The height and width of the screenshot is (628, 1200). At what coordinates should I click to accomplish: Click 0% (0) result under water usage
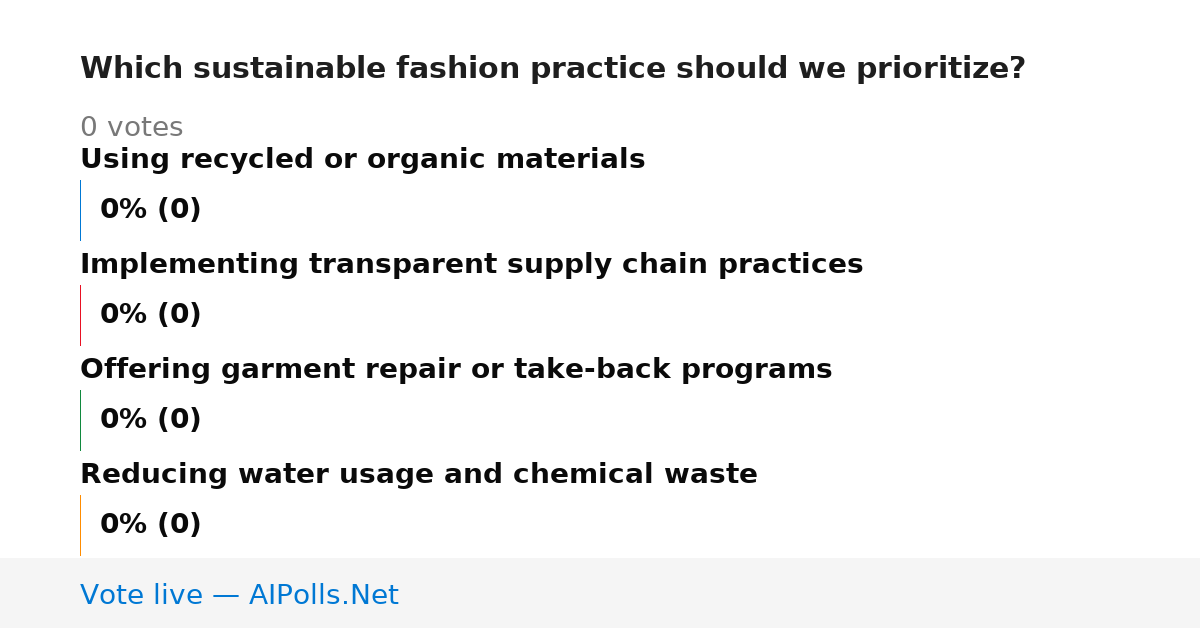(x=150, y=525)
